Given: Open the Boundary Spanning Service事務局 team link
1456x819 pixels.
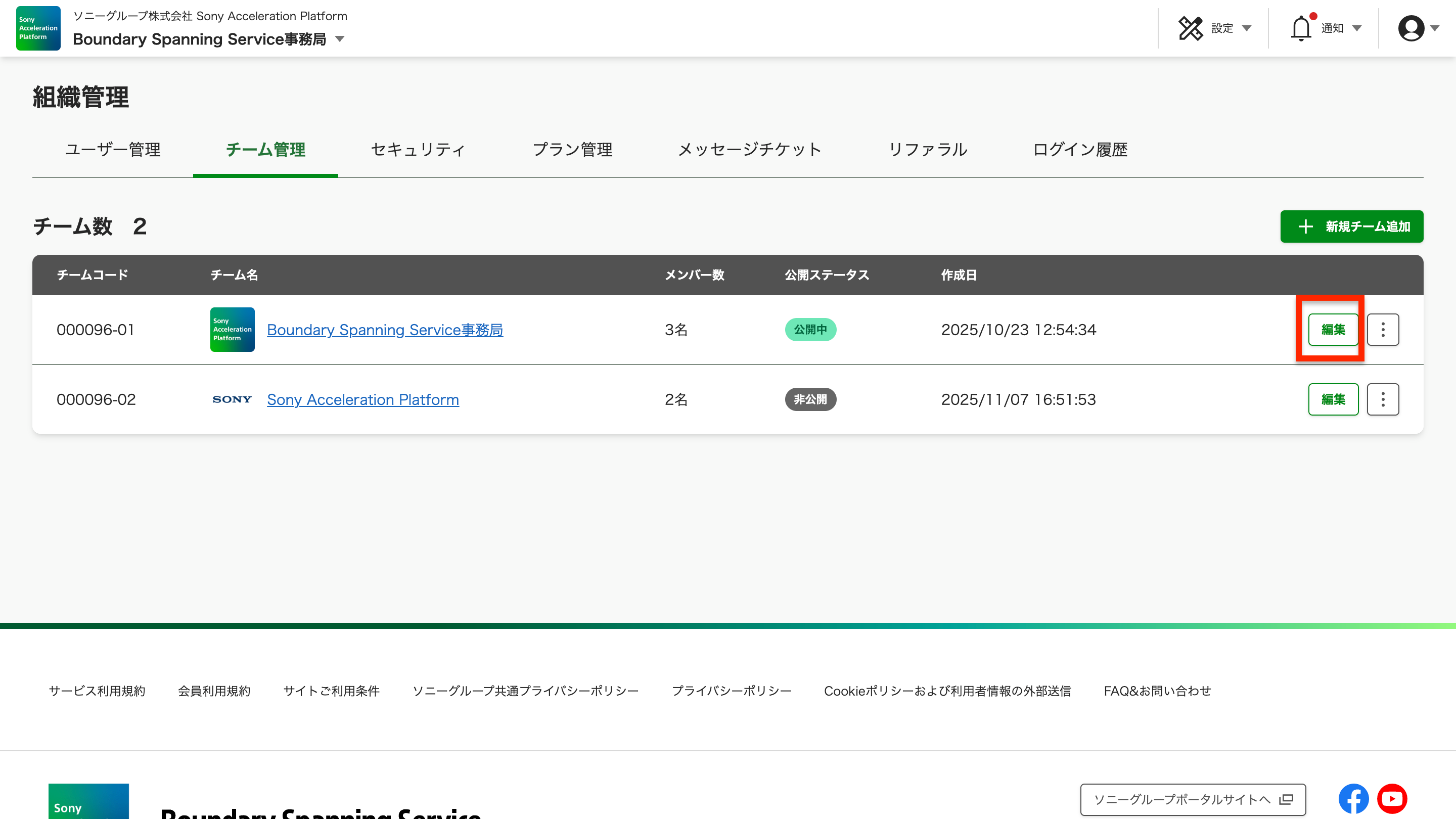Looking at the screenshot, I should tap(385, 330).
